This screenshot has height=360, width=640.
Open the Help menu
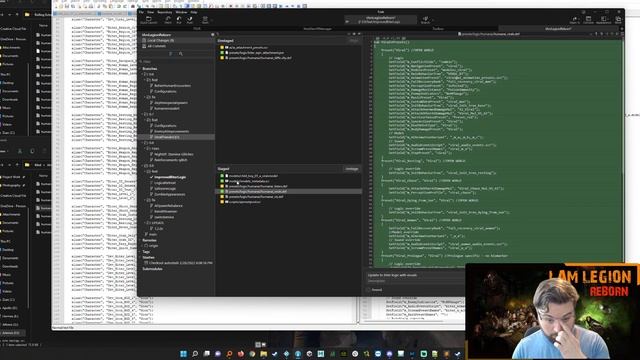pos(194,12)
